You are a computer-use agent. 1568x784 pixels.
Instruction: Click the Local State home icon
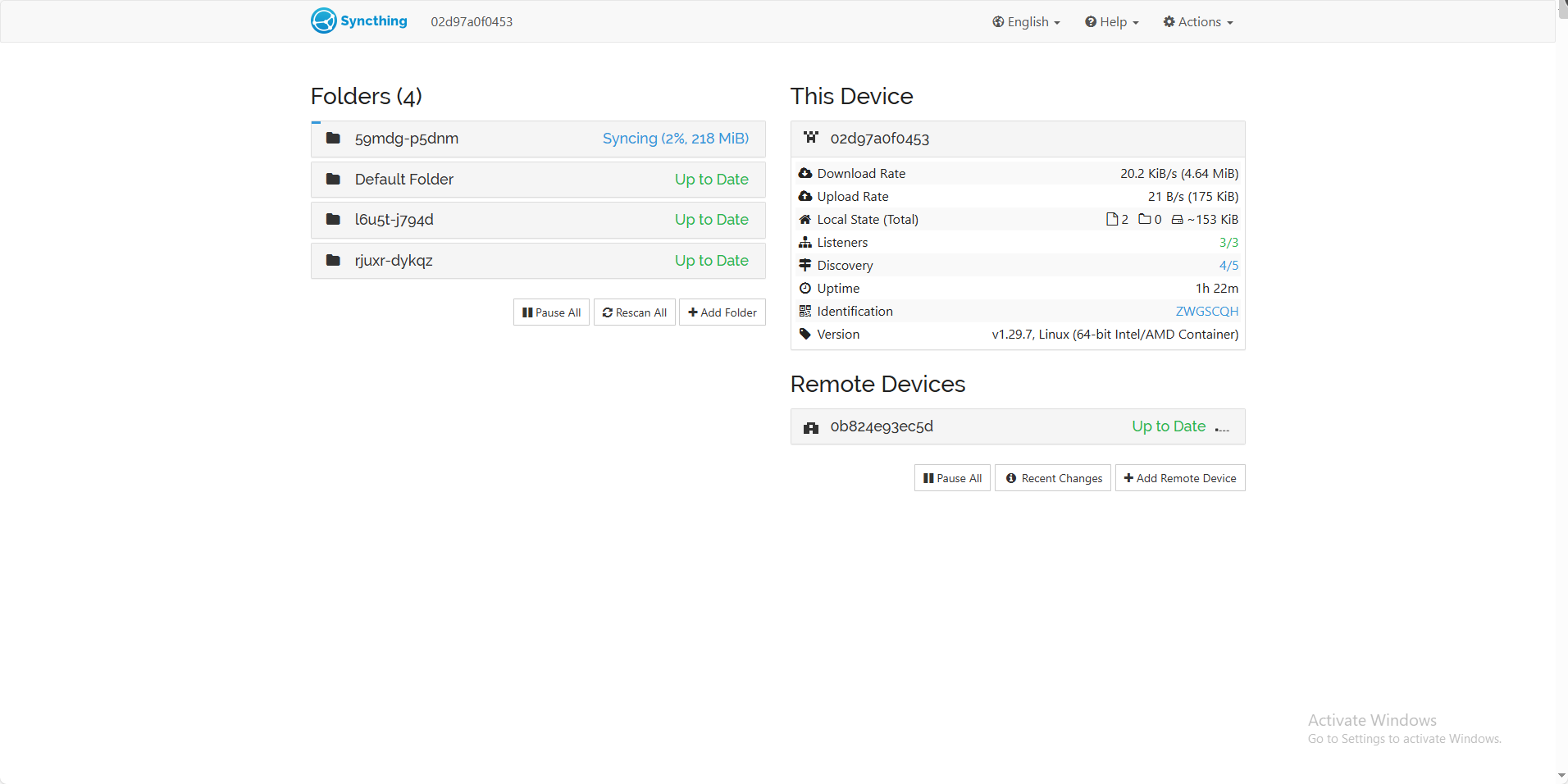point(805,219)
